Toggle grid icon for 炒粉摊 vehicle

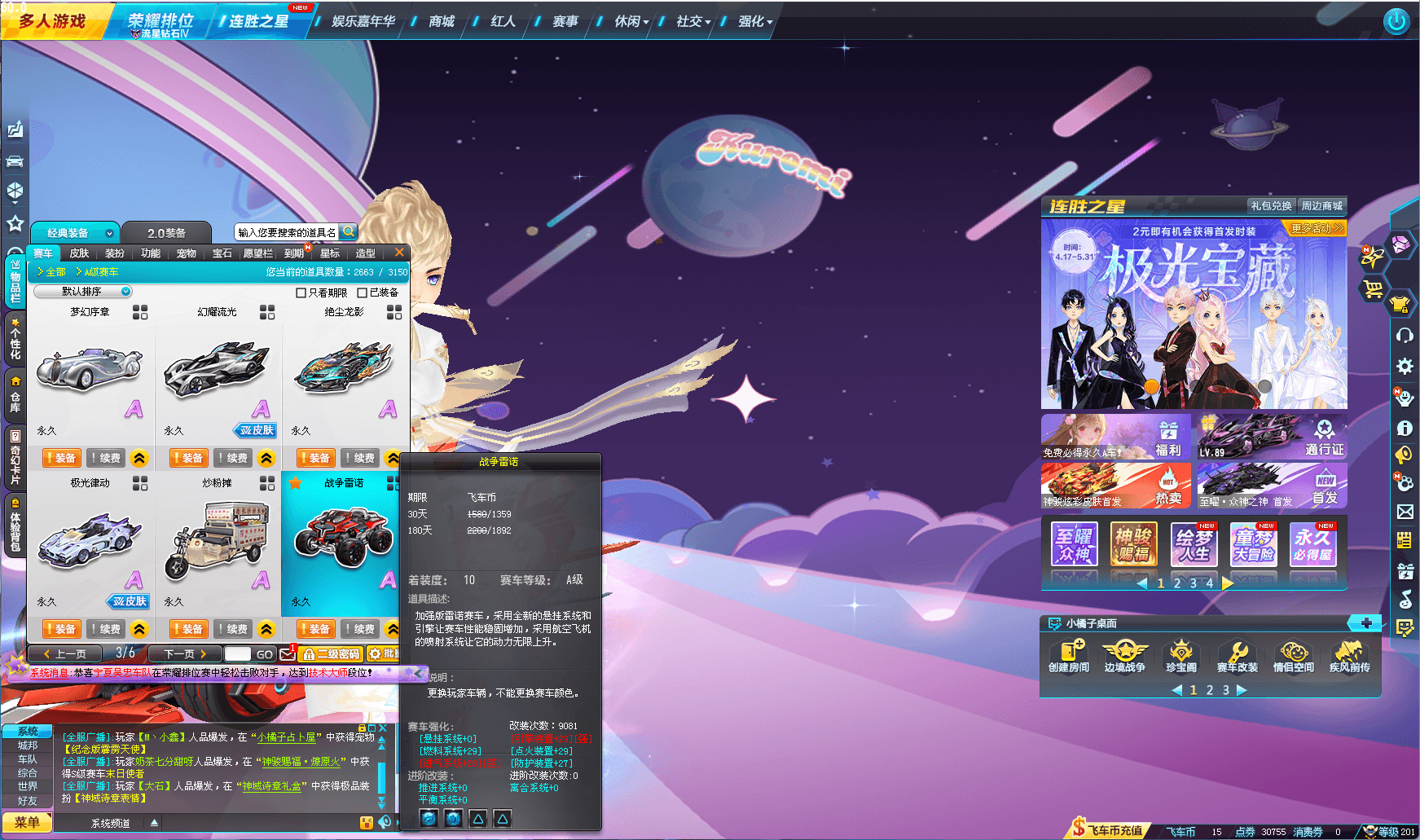(x=267, y=483)
